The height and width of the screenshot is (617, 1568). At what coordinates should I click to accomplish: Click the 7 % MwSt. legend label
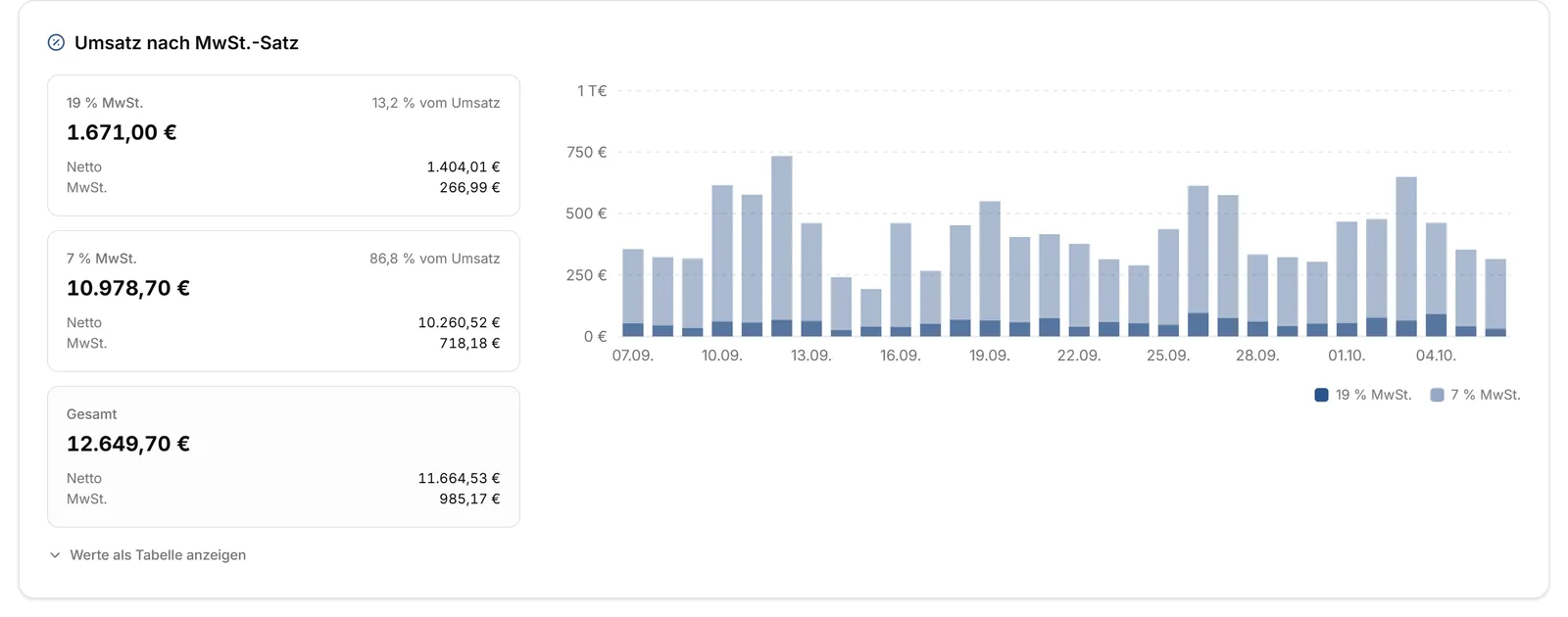[x=1486, y=395]
